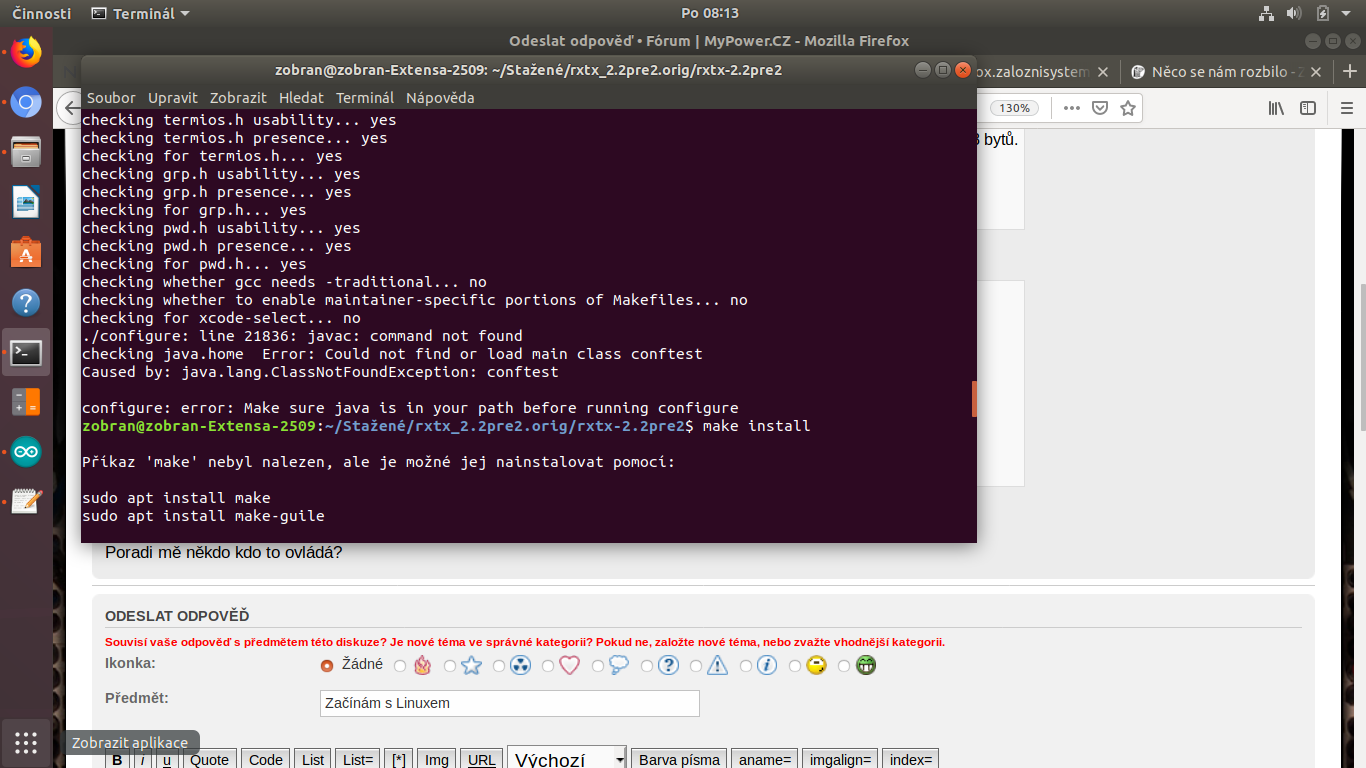The width and height of the screenshot is (1366, 768).
Task: Open Chromium browser from the dock
Action: click(x=26, y=103)
